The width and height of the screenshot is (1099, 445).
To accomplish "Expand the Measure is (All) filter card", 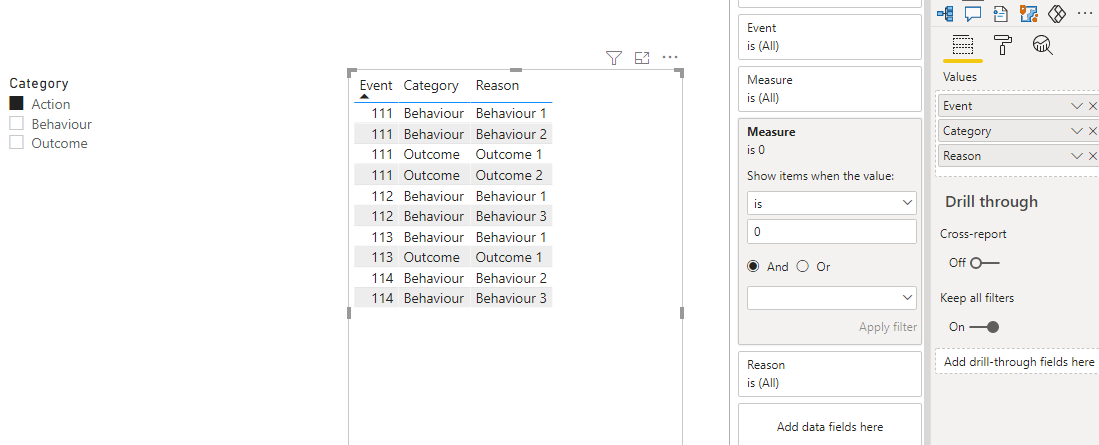I will [830, 89].
